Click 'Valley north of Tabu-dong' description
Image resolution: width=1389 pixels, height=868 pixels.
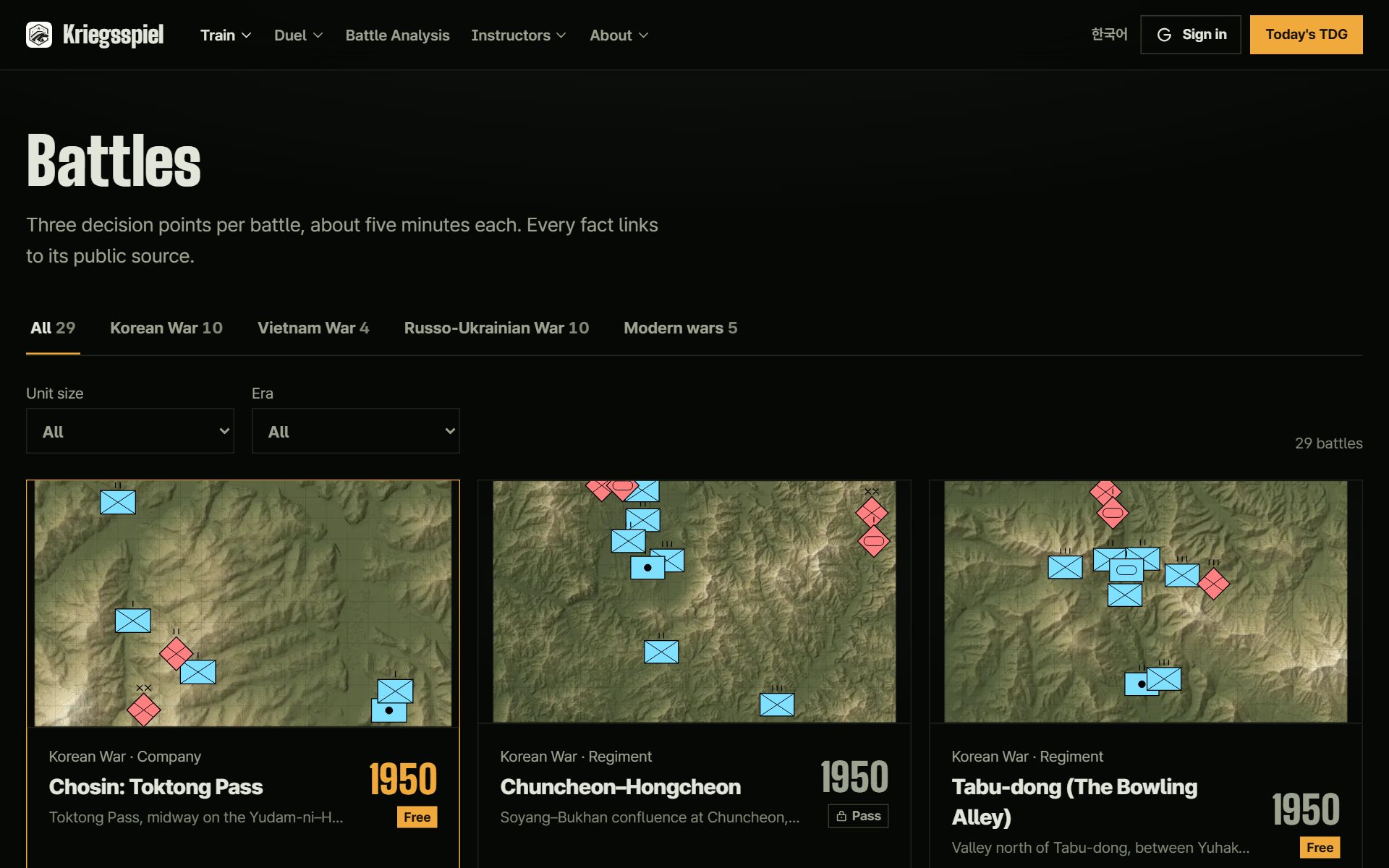click(1100, 848)
